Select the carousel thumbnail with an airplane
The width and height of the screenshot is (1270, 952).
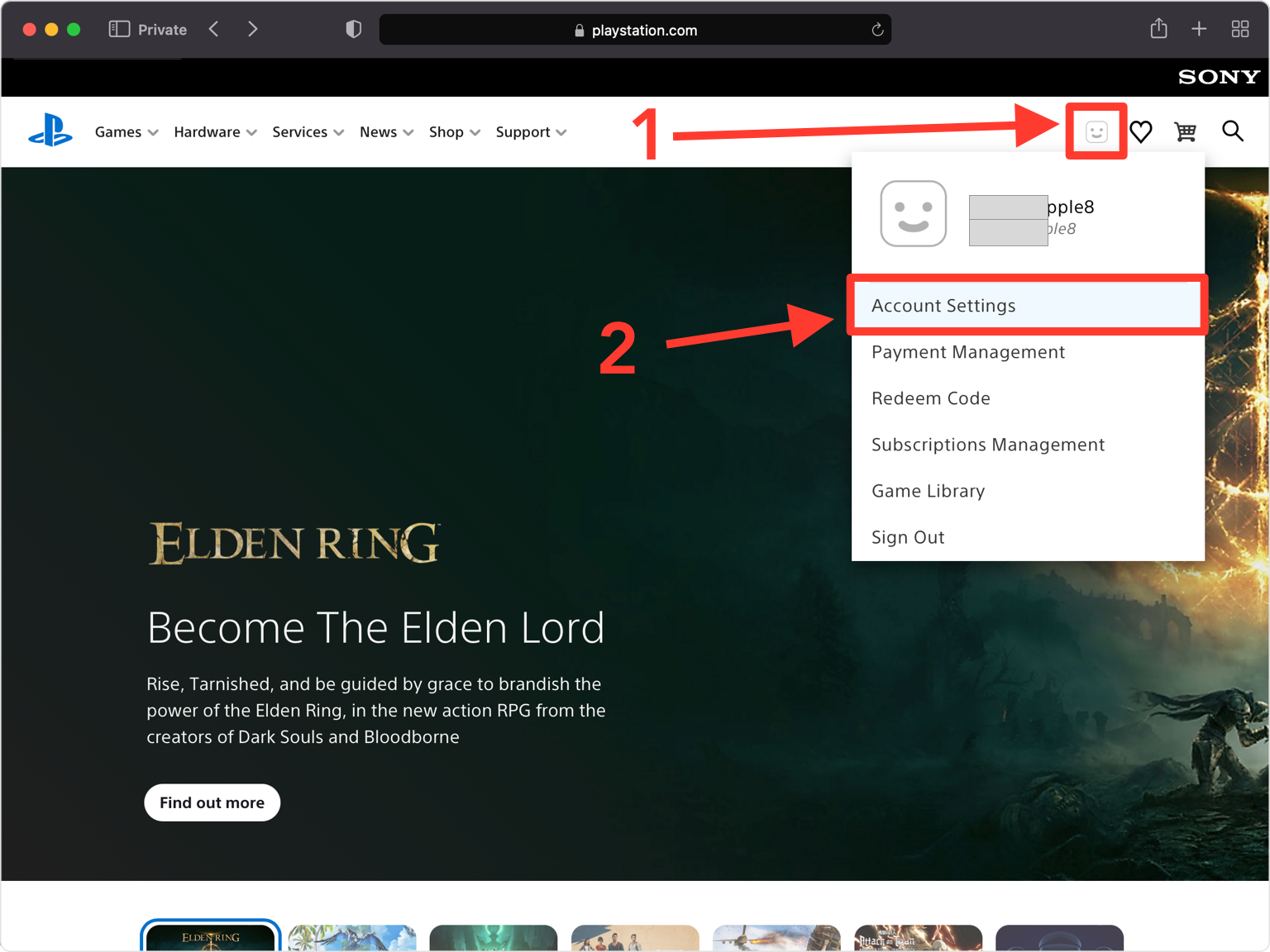click(776, 938)
